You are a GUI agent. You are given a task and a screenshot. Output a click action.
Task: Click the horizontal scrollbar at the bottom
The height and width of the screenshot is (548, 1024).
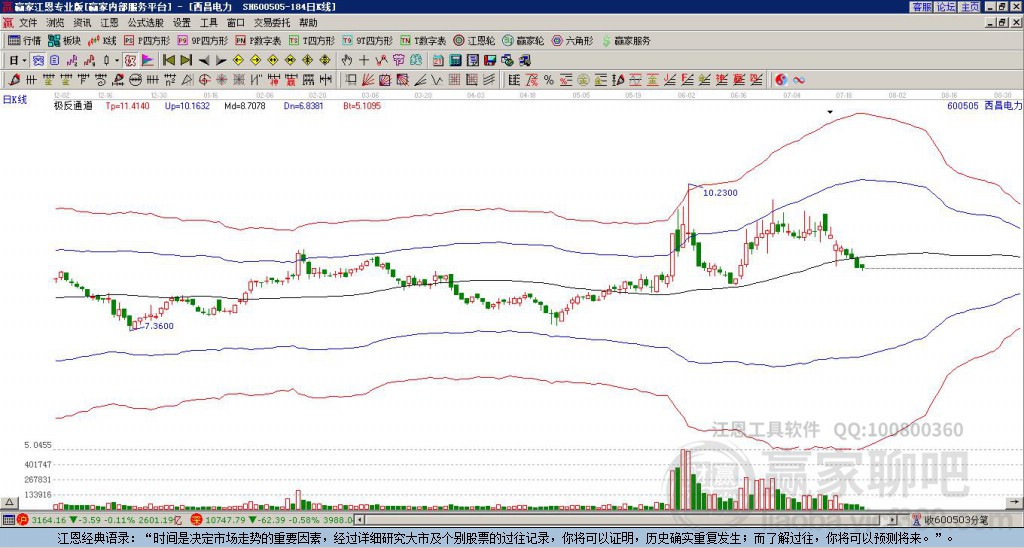630,520
